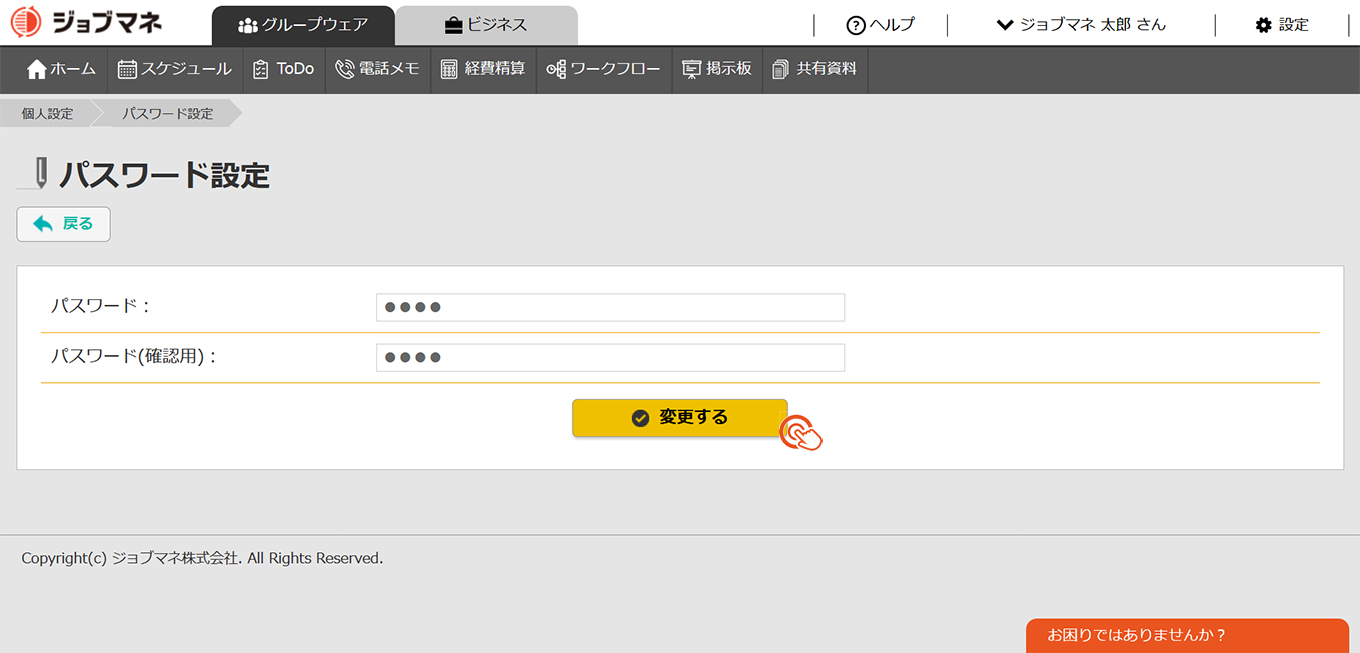Open ワークフロー in the navigation bar
The width and height of the screenshot is (1360, 653).
coord(604,69)
